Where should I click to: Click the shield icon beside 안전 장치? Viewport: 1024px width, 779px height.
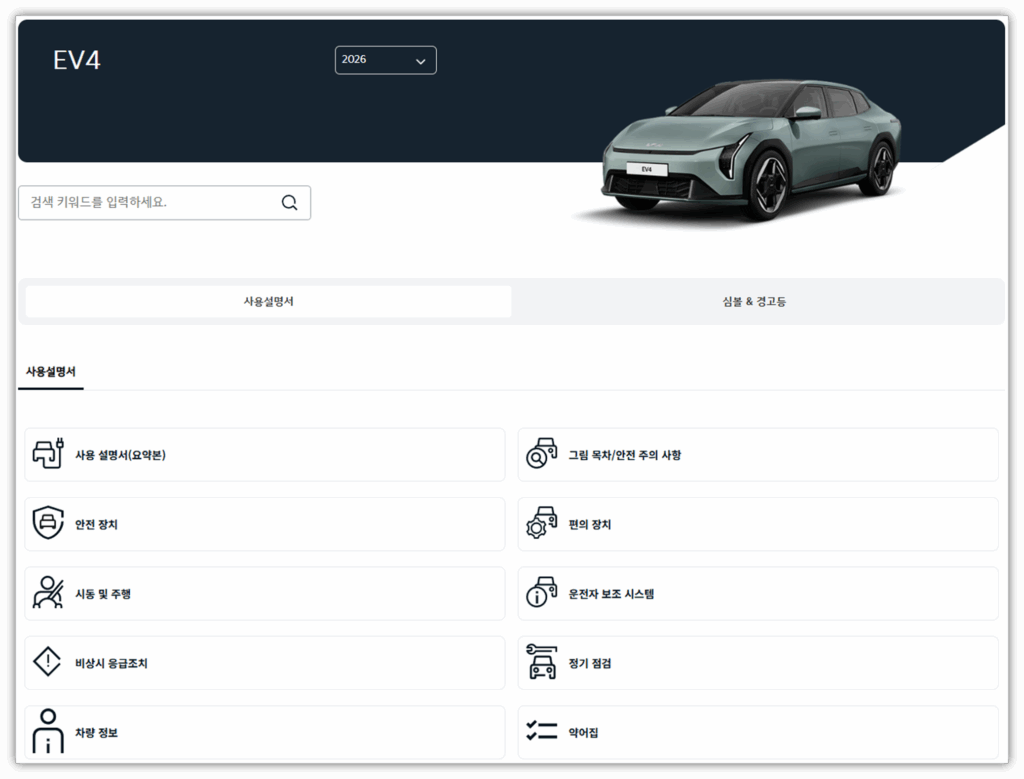(x=48, y=524)
